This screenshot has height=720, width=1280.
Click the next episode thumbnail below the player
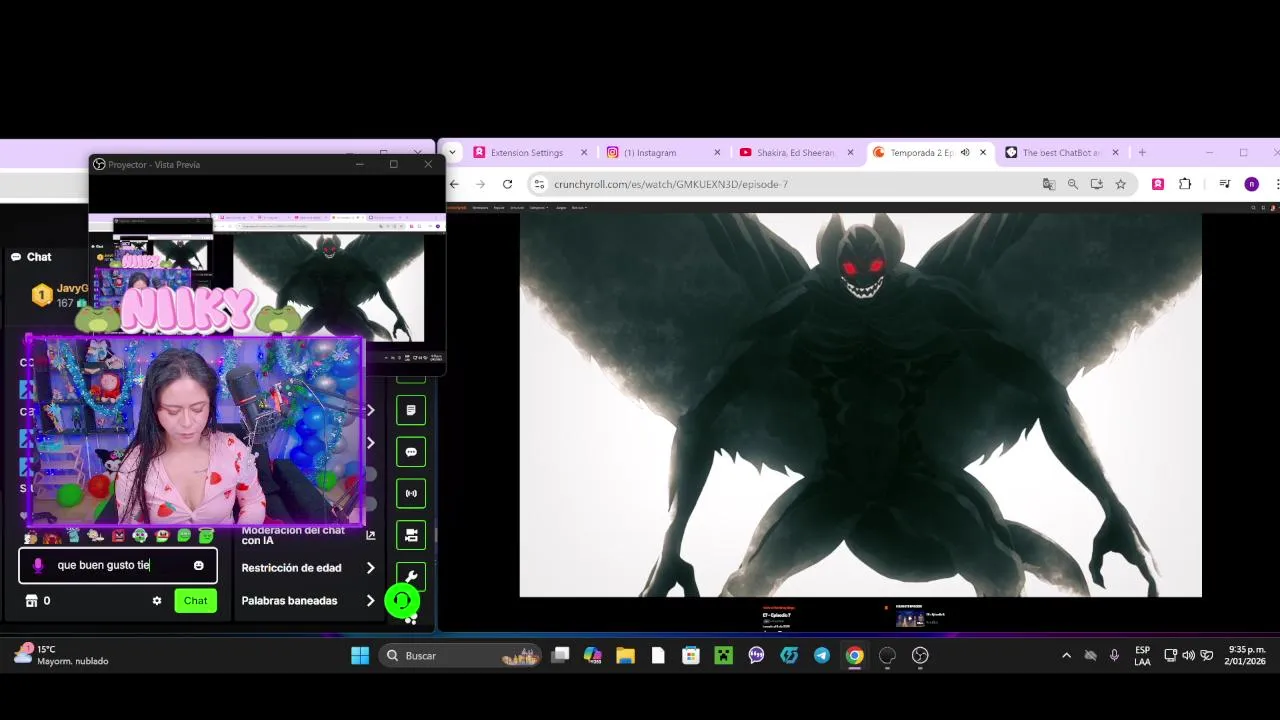coord(910,619)
